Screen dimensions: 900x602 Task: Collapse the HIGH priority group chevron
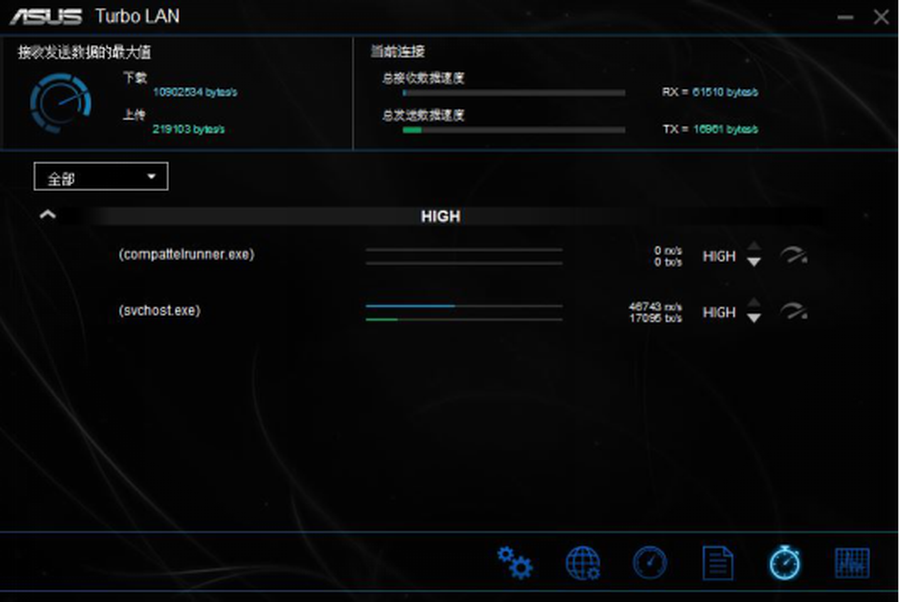47,215
